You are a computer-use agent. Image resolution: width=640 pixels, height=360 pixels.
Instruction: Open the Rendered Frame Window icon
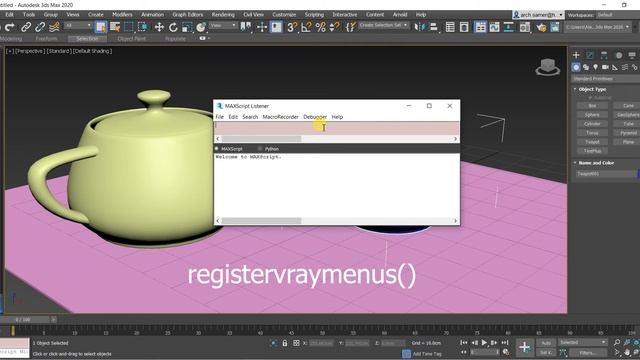pos(555,27)
